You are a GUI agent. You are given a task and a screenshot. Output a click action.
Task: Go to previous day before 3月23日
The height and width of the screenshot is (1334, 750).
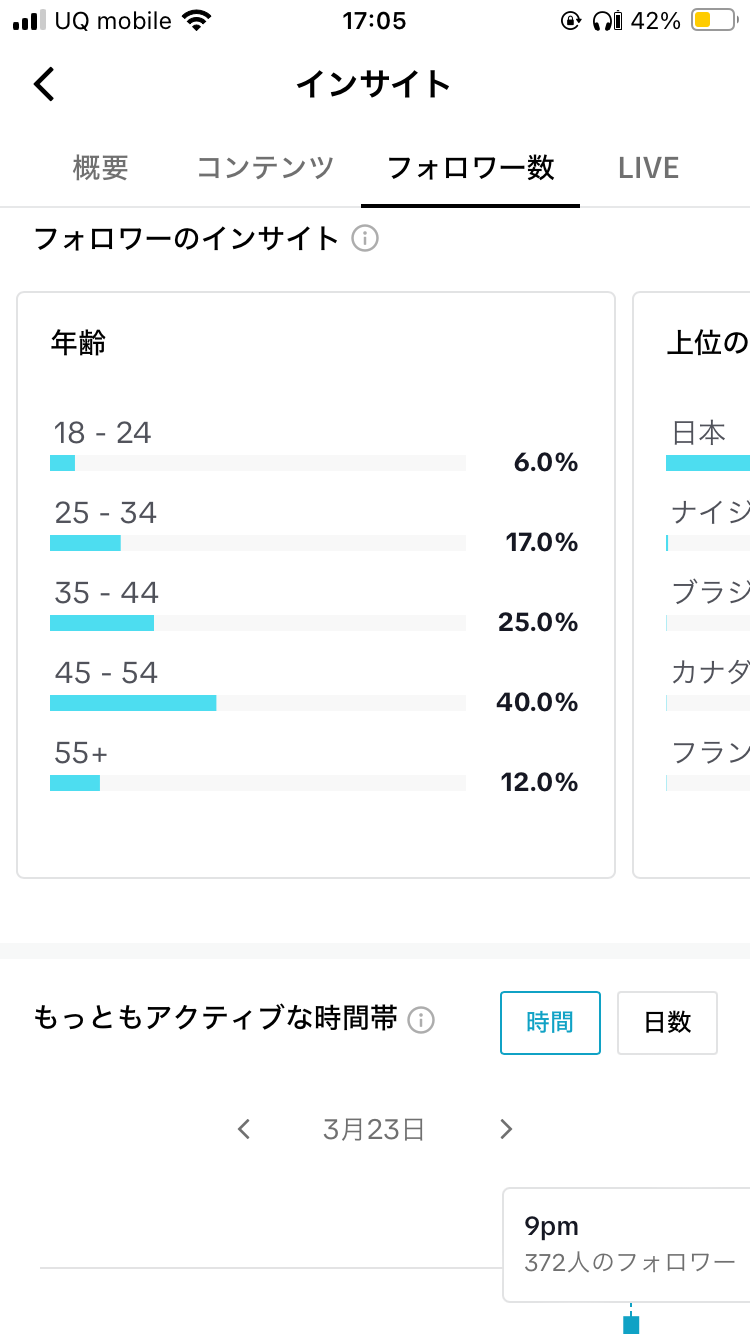click(244, 1130)
